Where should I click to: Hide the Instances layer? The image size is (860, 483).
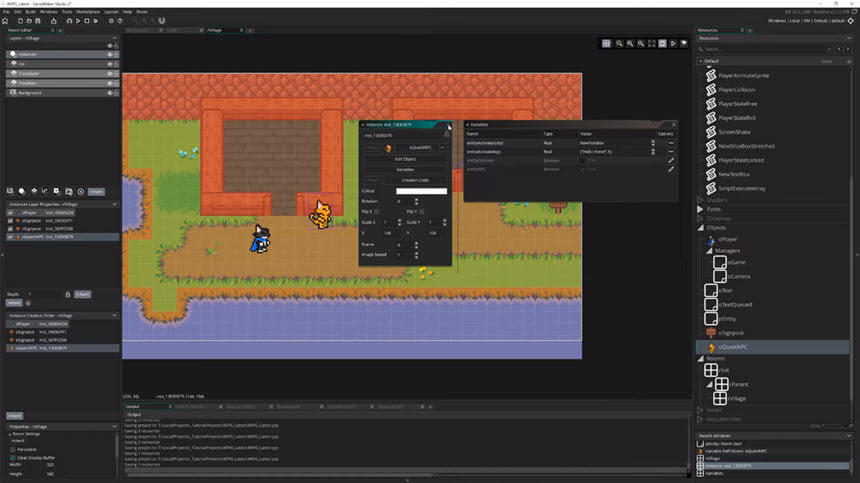110,54
